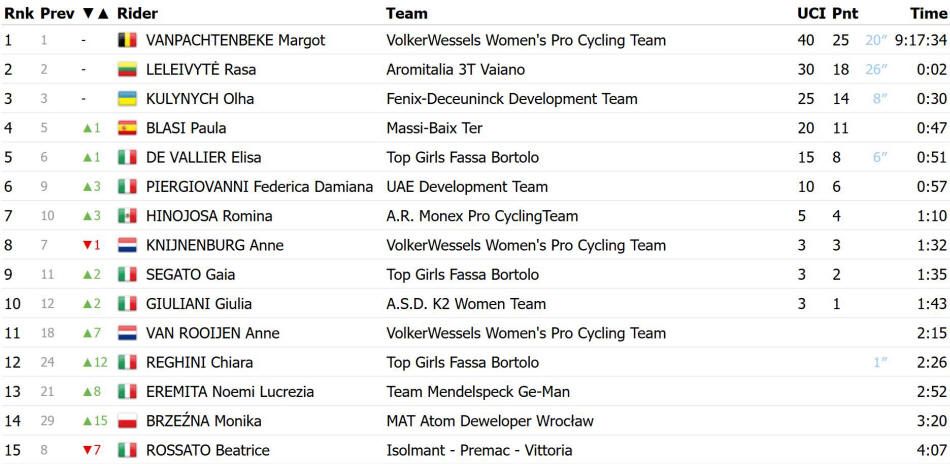
Task: Open VolkerWessels team link in first row
Action: click(x=526, y=41)
